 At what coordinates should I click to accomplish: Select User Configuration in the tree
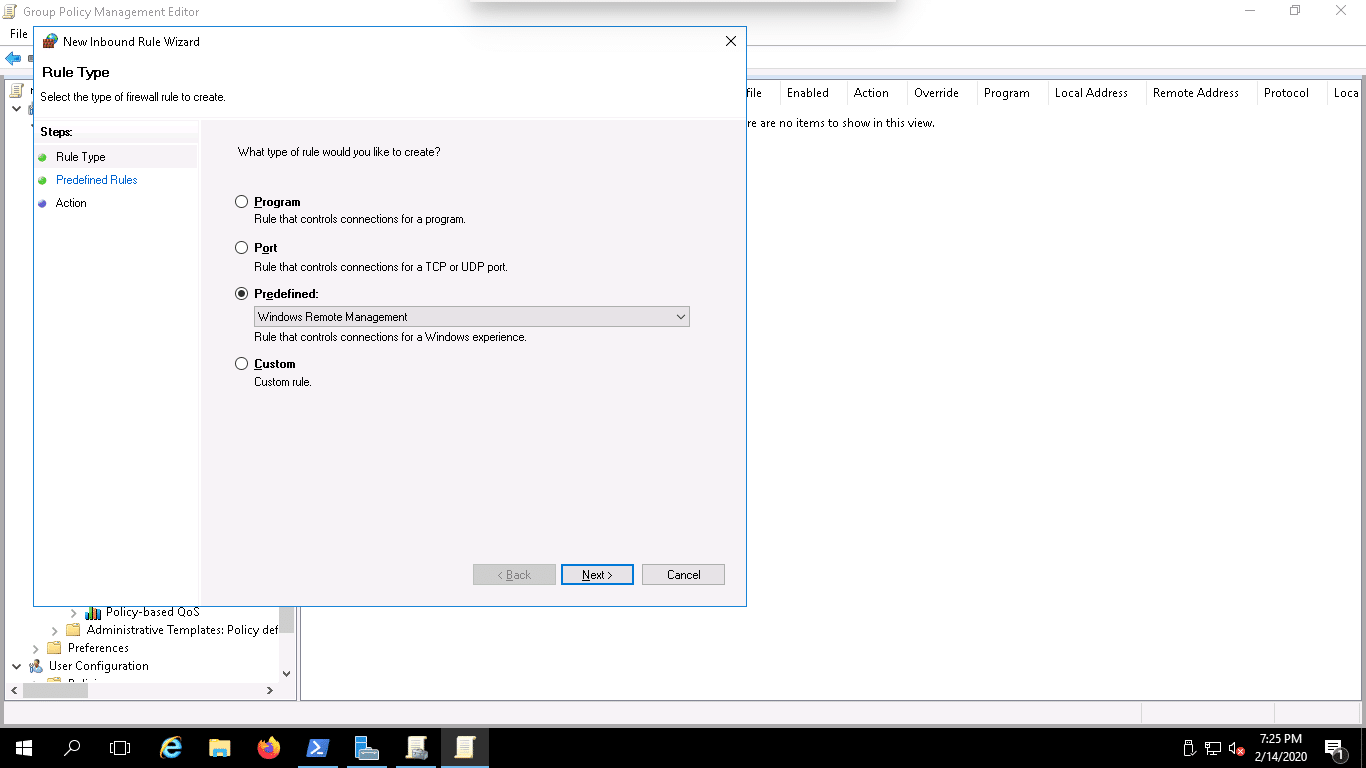pyautogui.click(x=99, y=666)
